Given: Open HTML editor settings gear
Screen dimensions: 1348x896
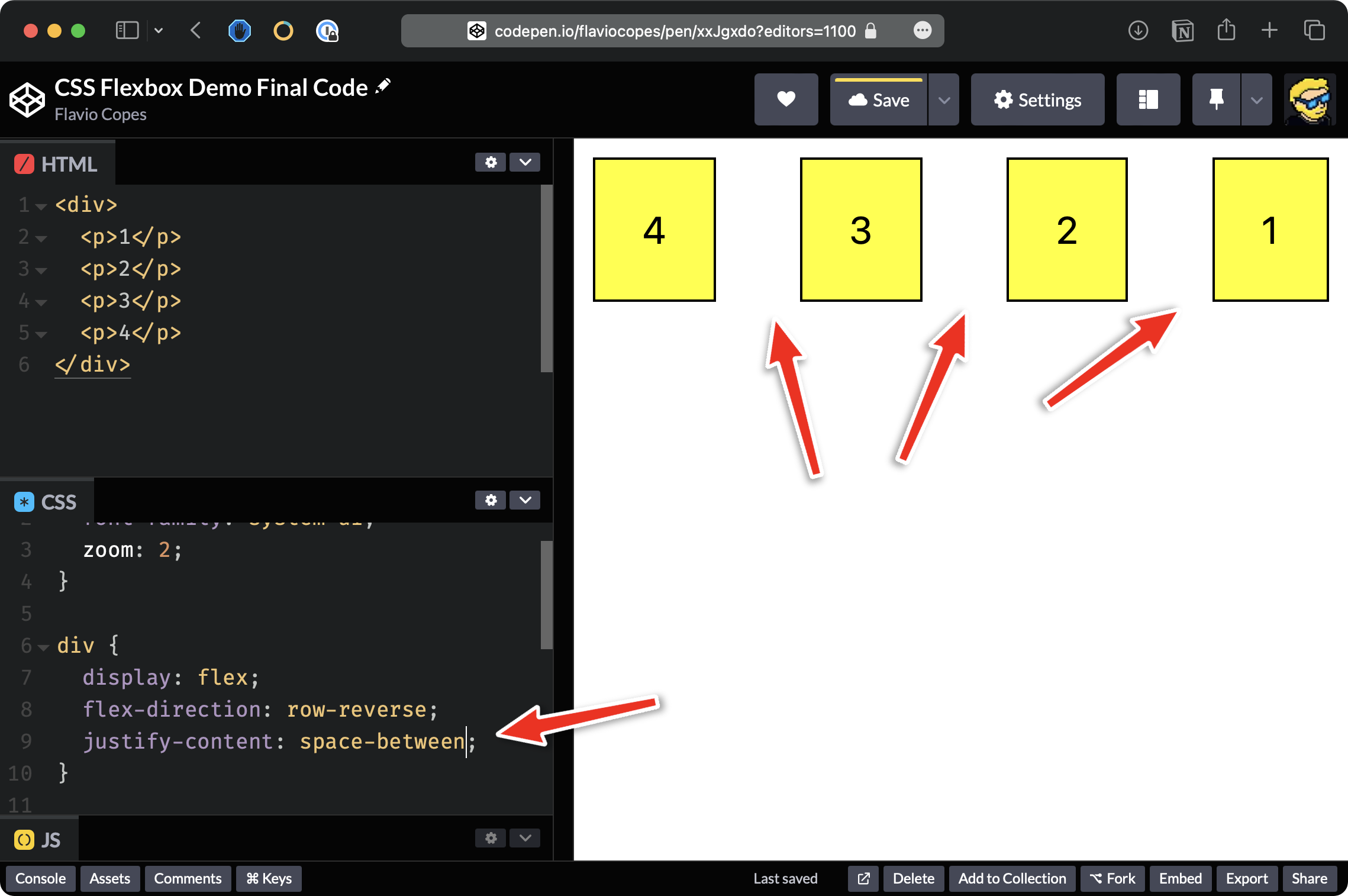Looking at the screenshot, I should (x=491, y=162).
